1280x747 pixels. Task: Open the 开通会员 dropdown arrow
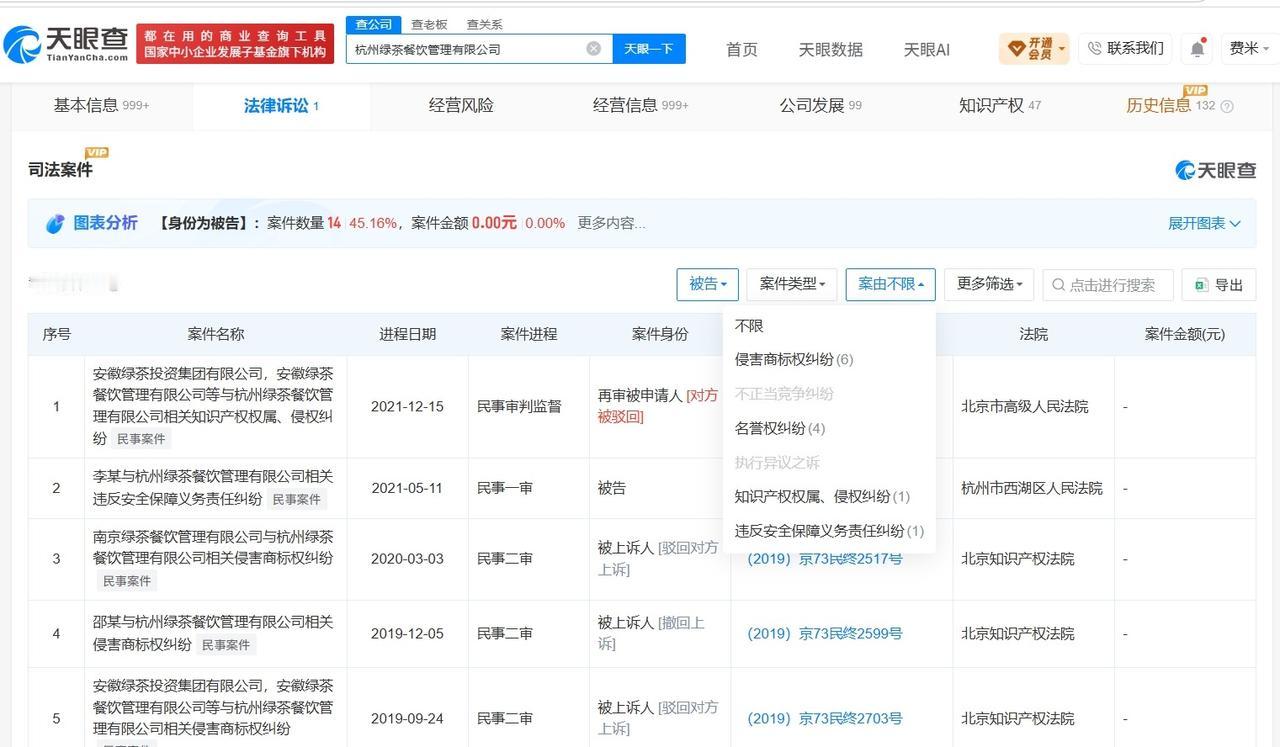tap(1061, 48)
